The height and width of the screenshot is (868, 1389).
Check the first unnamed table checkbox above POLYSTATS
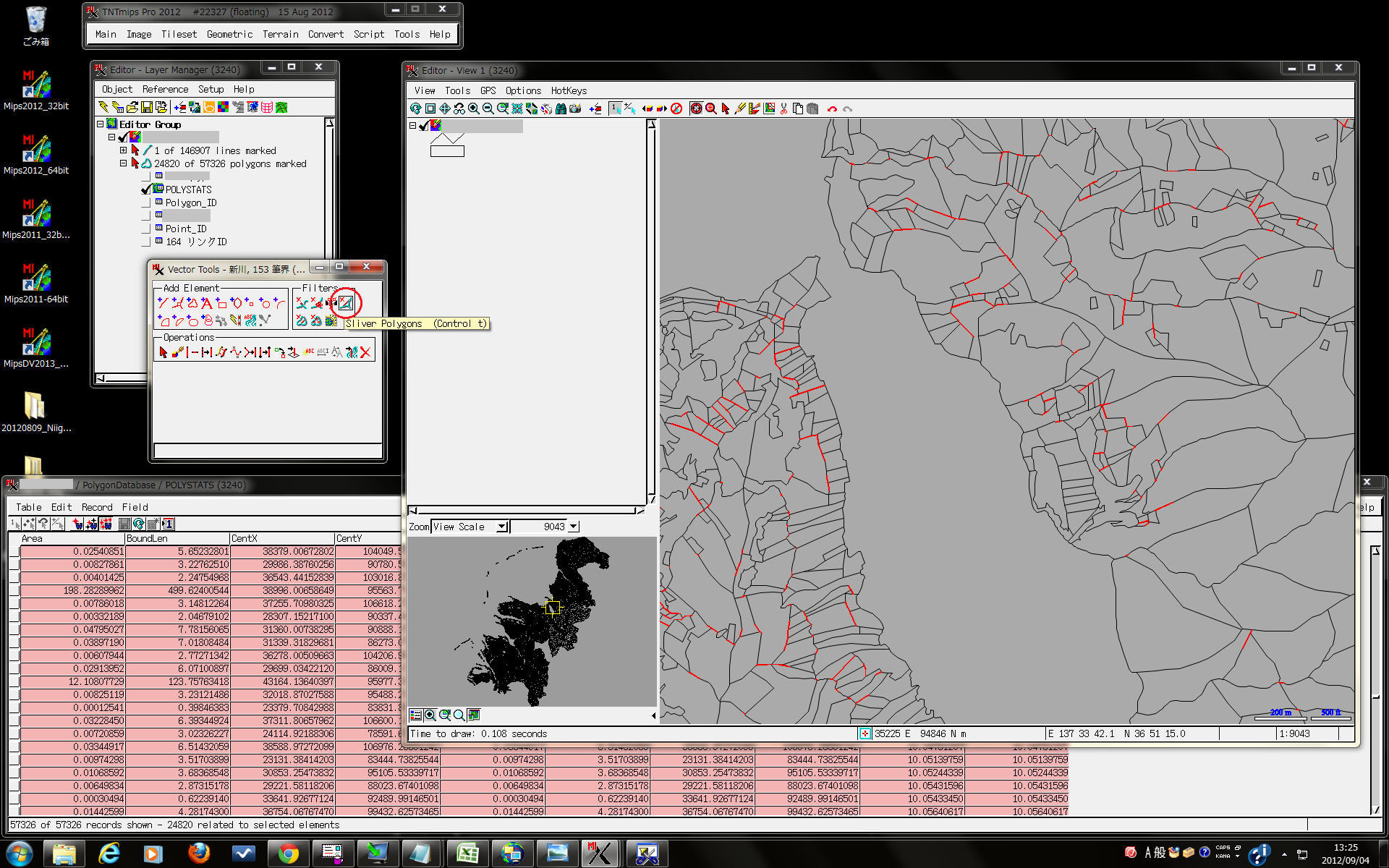[x=146, y=176]
